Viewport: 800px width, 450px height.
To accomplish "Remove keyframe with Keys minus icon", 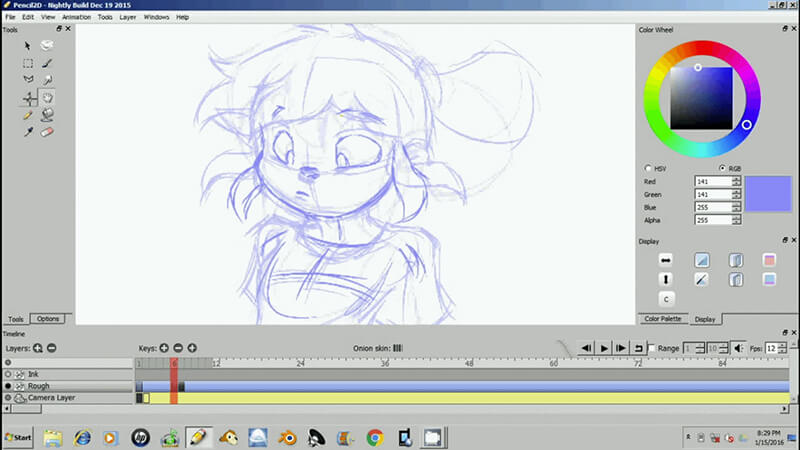I will (x=178, y=348).
